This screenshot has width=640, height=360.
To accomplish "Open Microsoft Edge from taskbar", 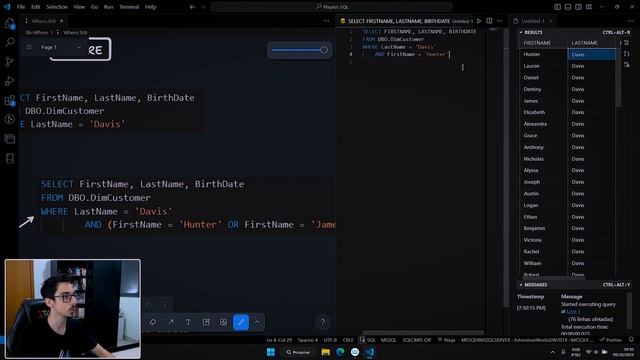I will [x=340, y=352].
